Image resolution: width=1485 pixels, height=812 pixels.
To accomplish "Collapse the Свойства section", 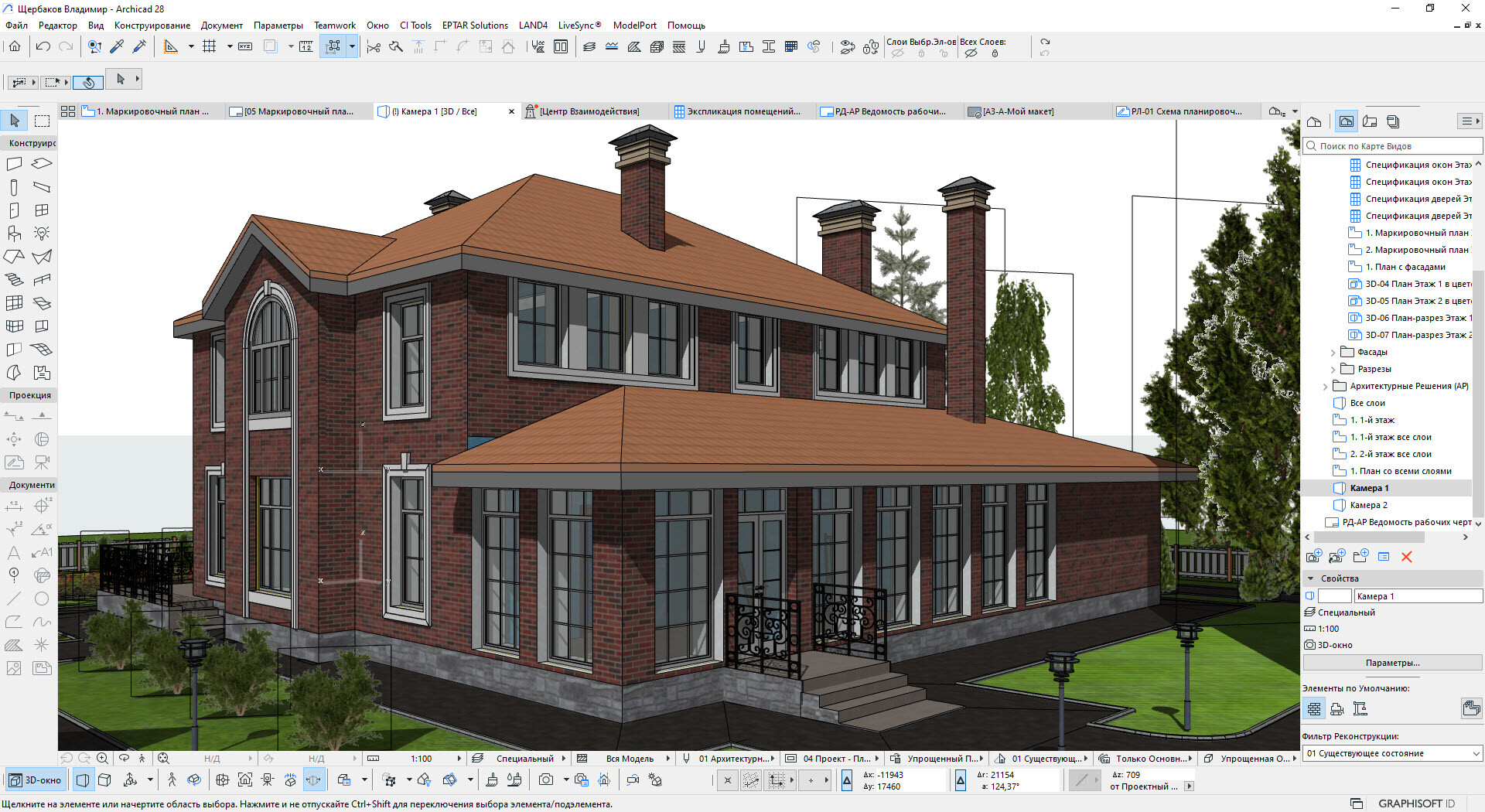I will coord(1311,578).
